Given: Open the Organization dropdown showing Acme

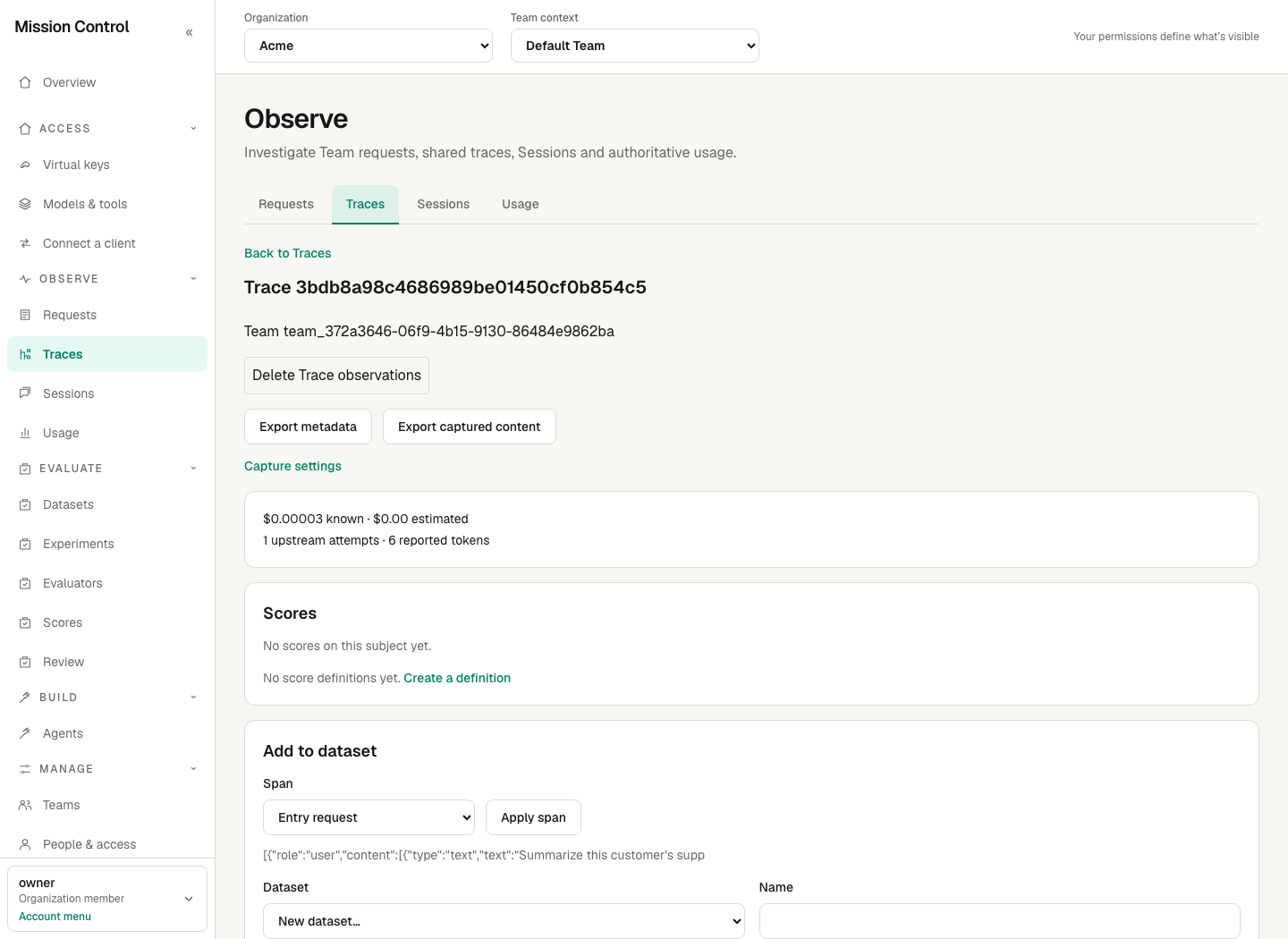Looking at the screenshot, I should coord(369,46).
